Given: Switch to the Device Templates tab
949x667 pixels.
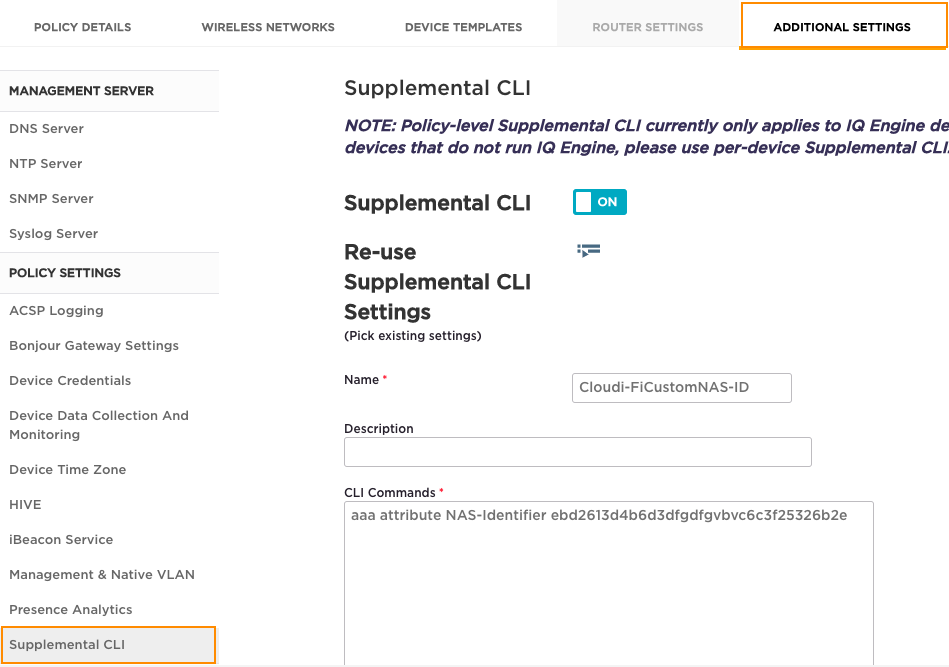Looking at the screenshot, I should click(x=463, y=27).
